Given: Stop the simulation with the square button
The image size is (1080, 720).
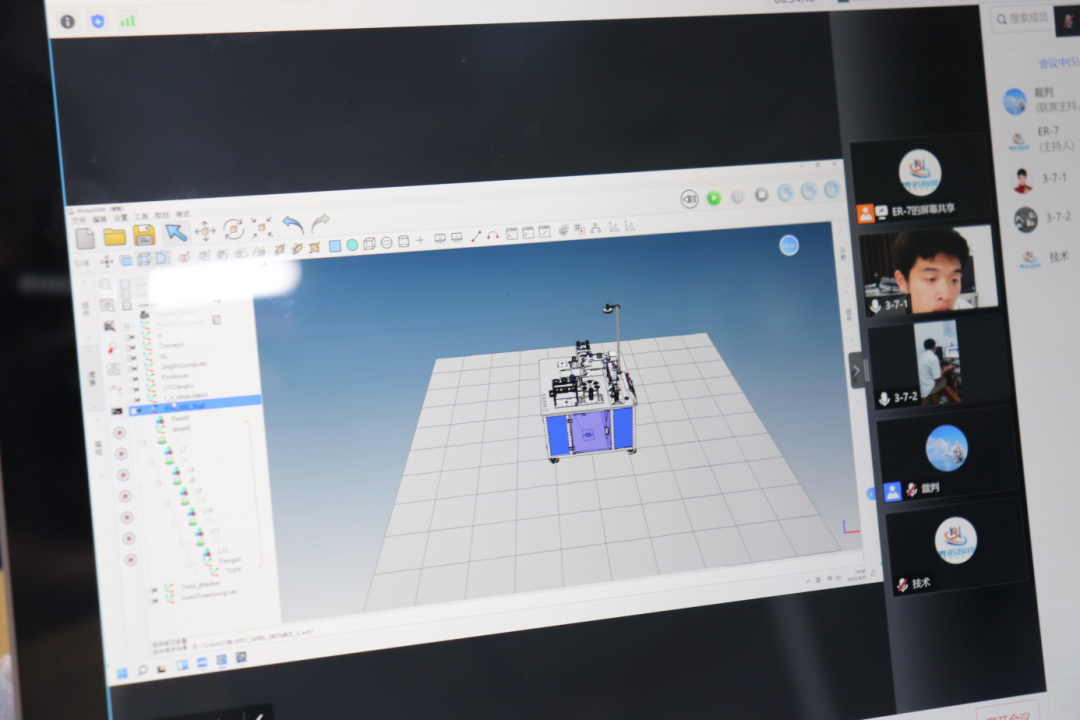Looking at the screenshot, I should tap(761, 195).
